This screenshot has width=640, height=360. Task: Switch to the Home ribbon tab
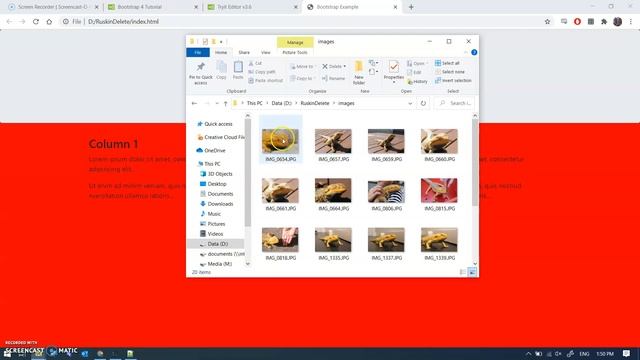coord(221,52)
